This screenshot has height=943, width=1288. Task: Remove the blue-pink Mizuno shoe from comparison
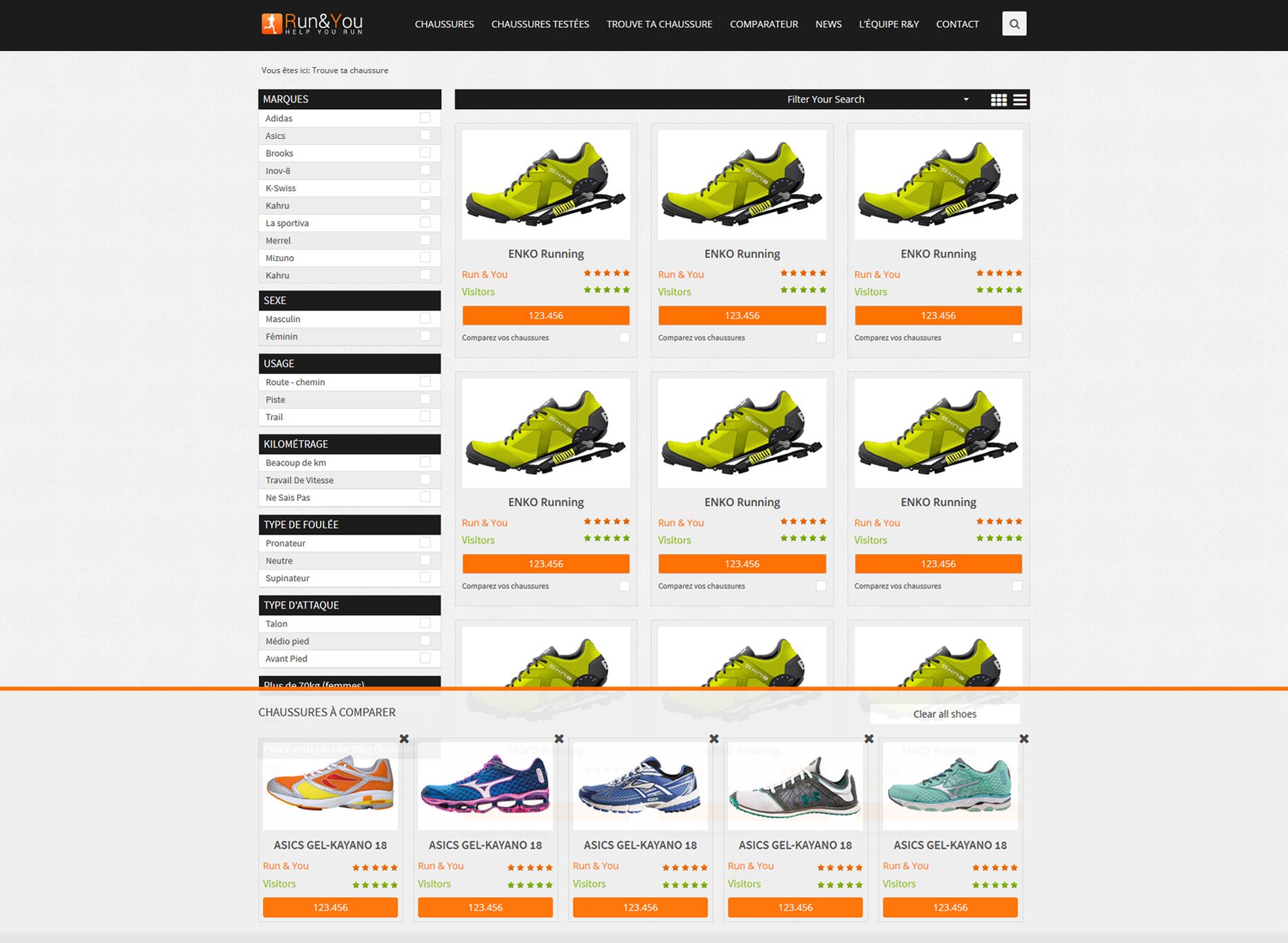pyautogui.click(x=559, y=738)
